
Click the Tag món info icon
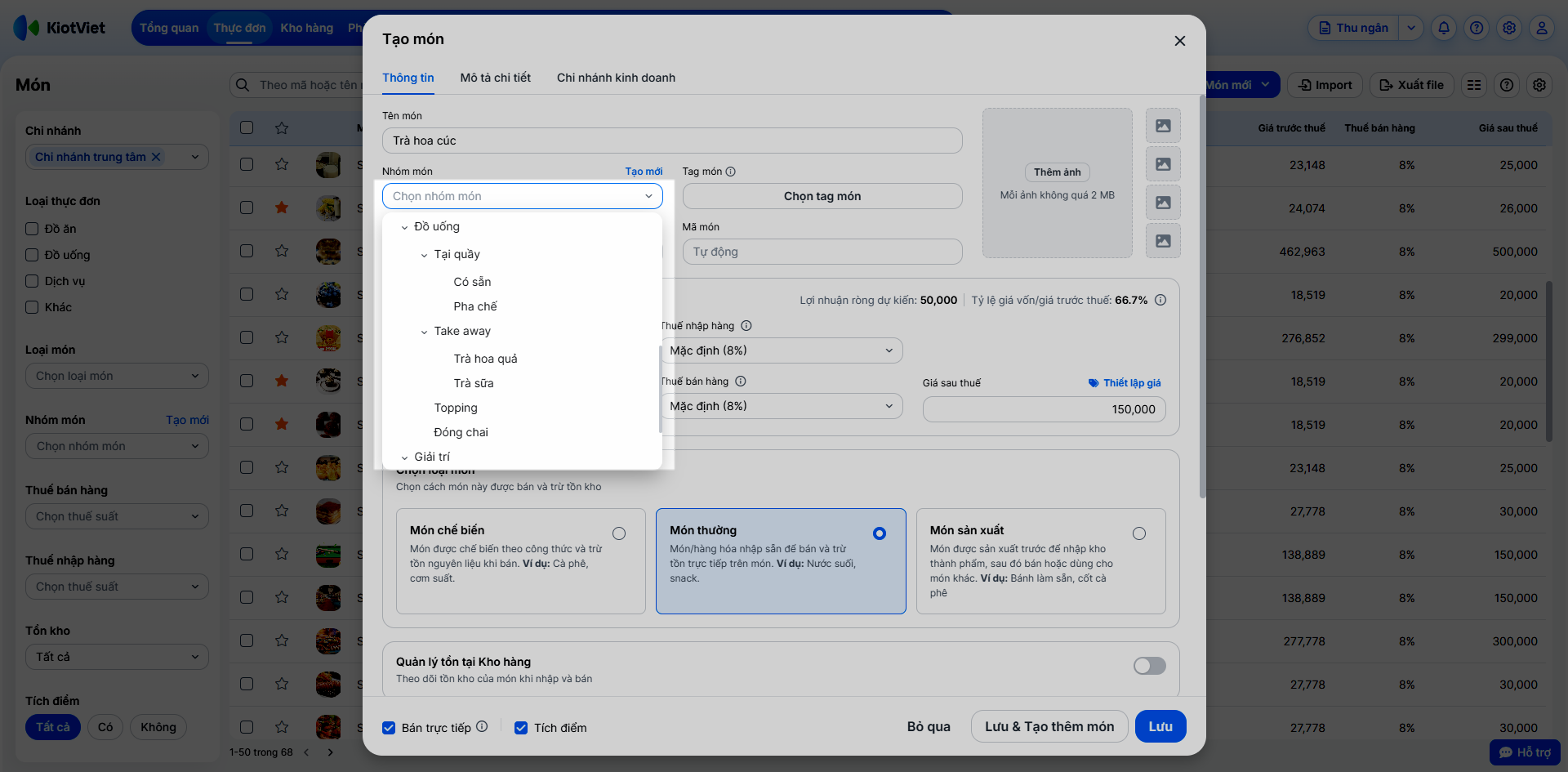tap(731, 172)
